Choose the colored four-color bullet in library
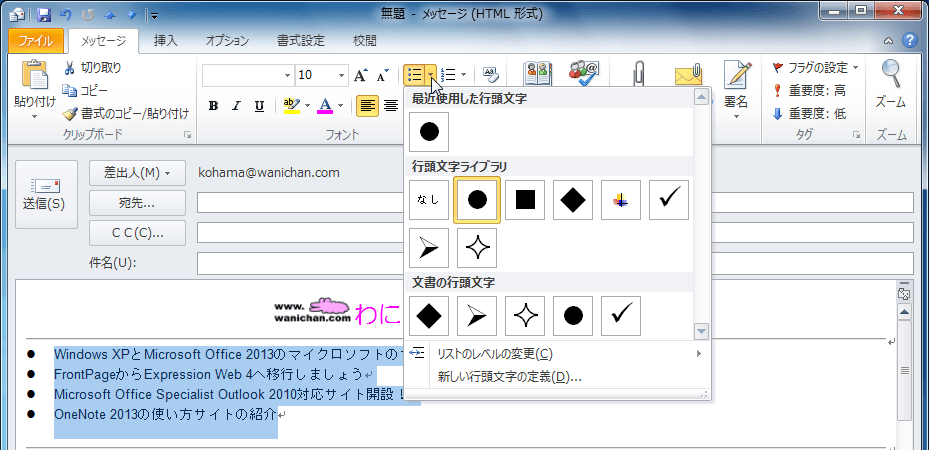 621,200
